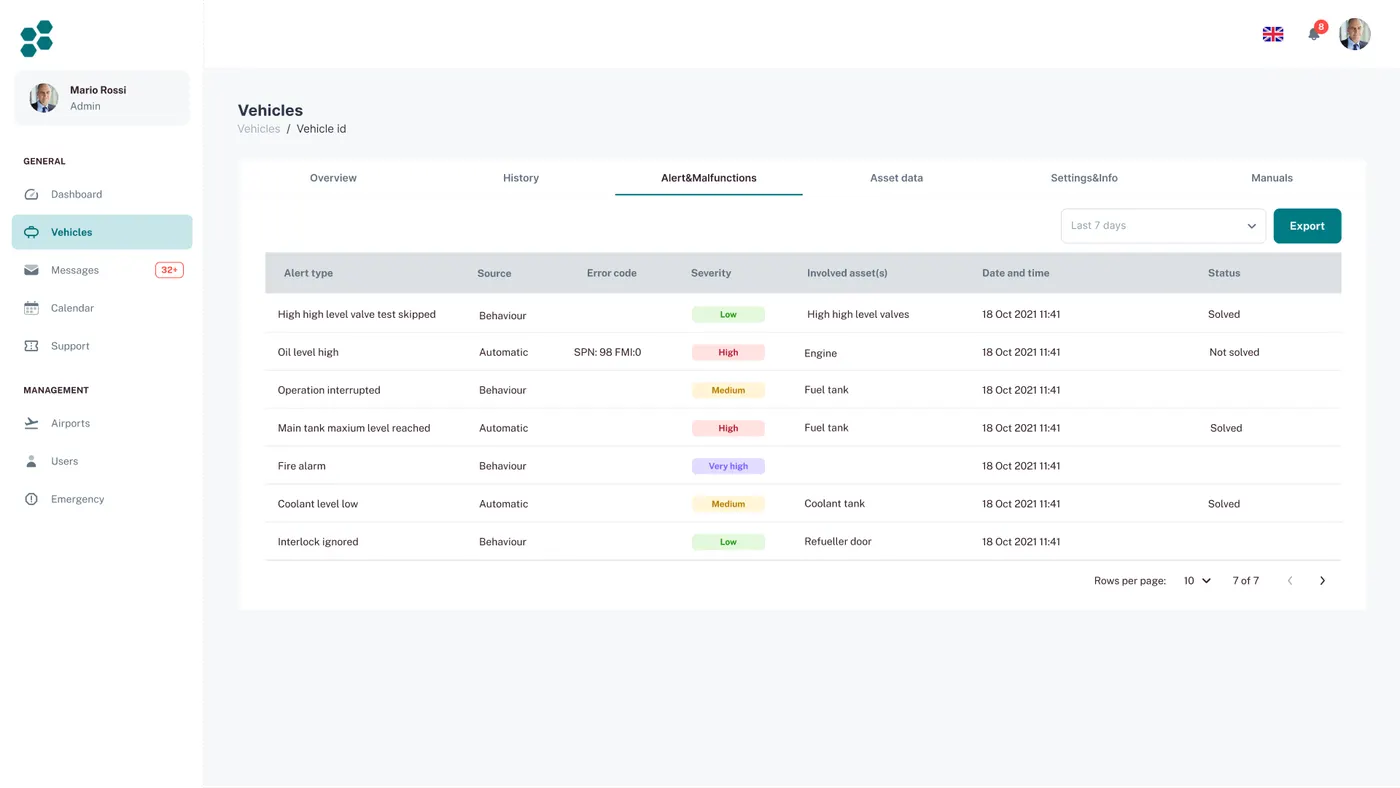This screenshot has width=1400, height=788.
Task: Click the 'Engine' asset cell
Action: pos(820,353)
